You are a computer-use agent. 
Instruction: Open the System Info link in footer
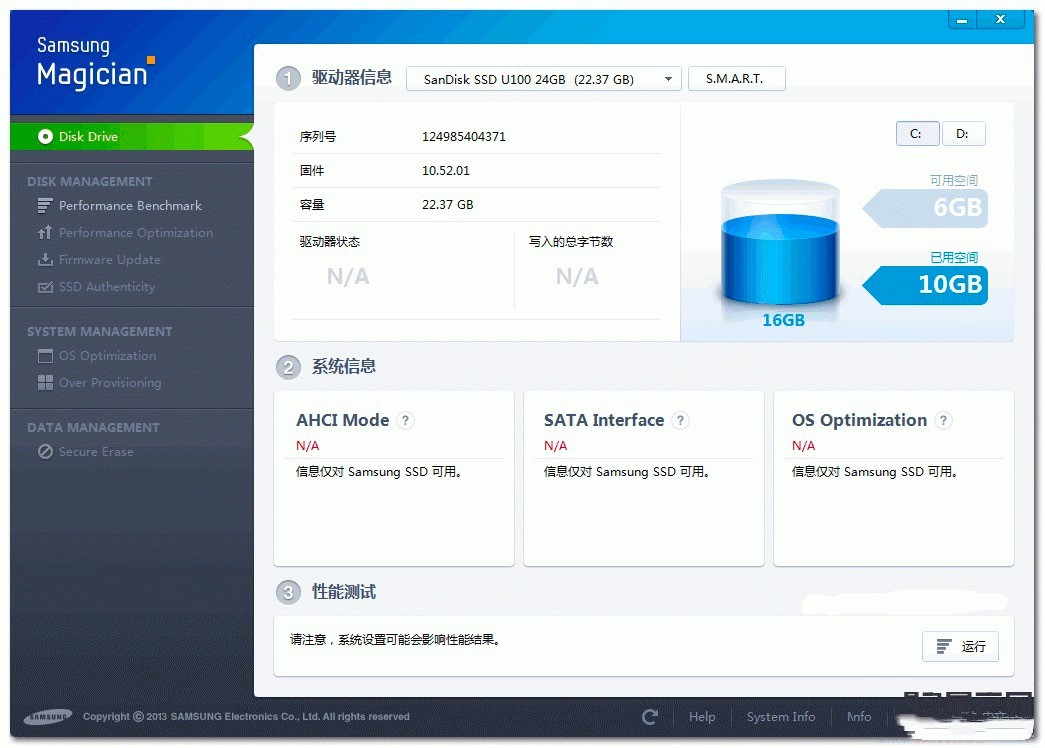[x=780, y=717]
